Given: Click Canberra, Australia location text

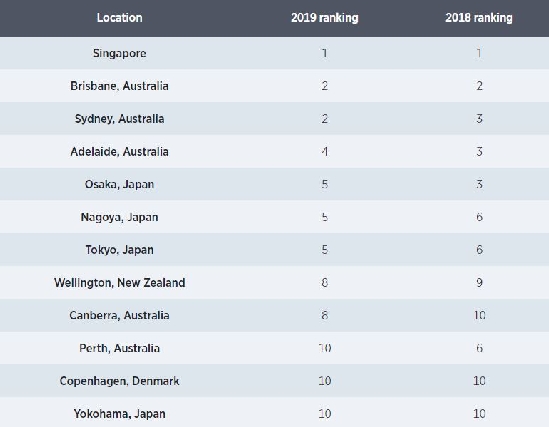Looking at the screenshot, I should (119, 315).
